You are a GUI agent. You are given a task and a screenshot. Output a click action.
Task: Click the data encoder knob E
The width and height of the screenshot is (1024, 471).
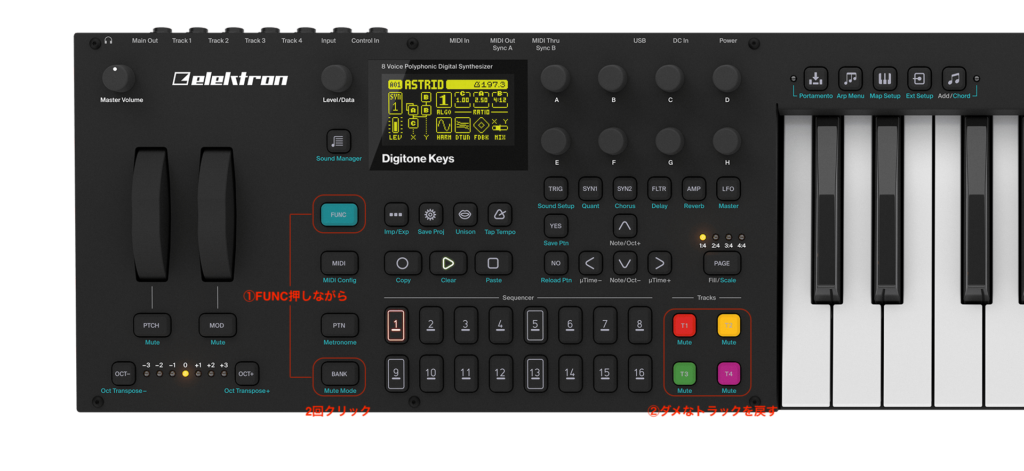point(555,141)
